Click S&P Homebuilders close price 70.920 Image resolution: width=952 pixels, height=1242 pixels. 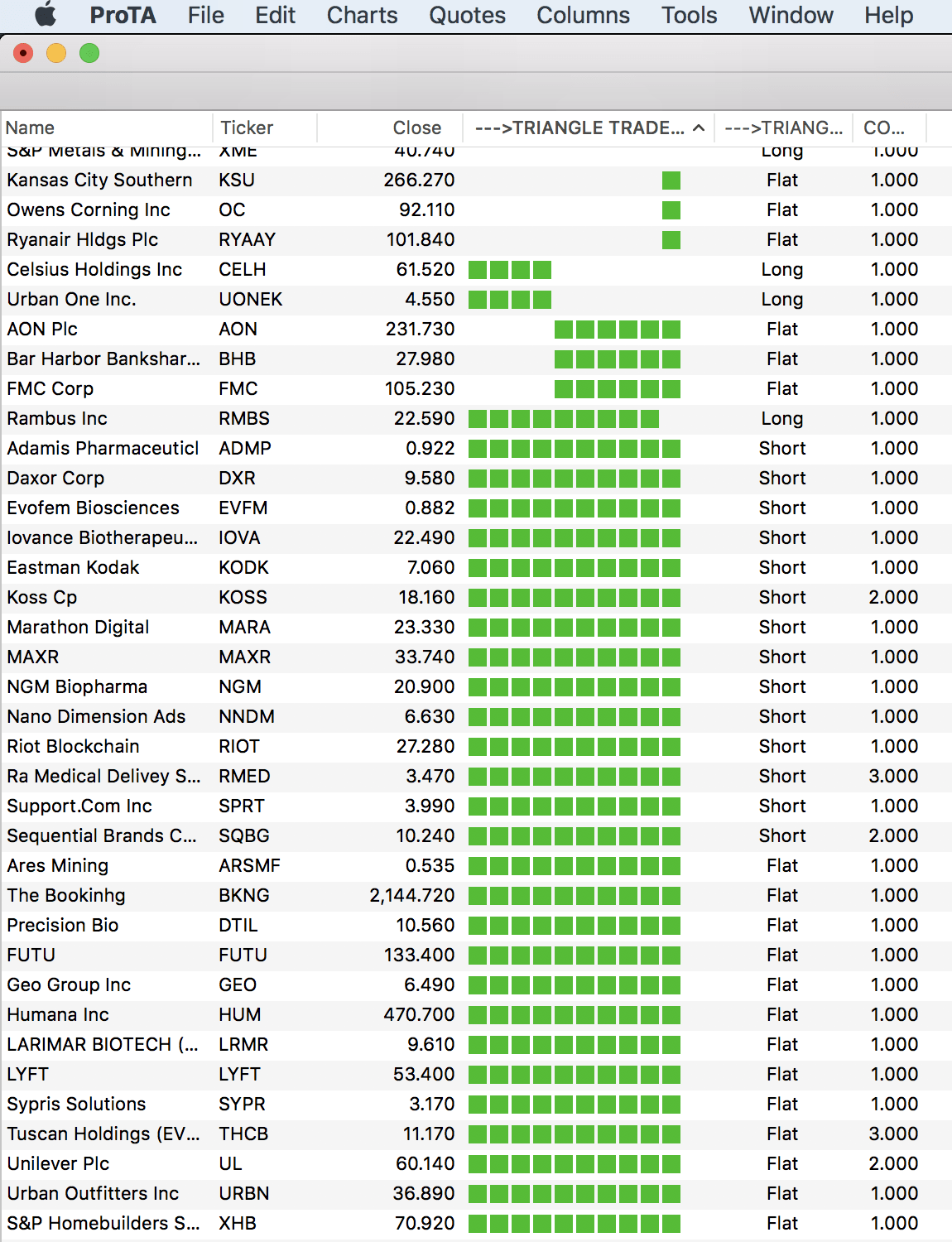(425, 1223)
